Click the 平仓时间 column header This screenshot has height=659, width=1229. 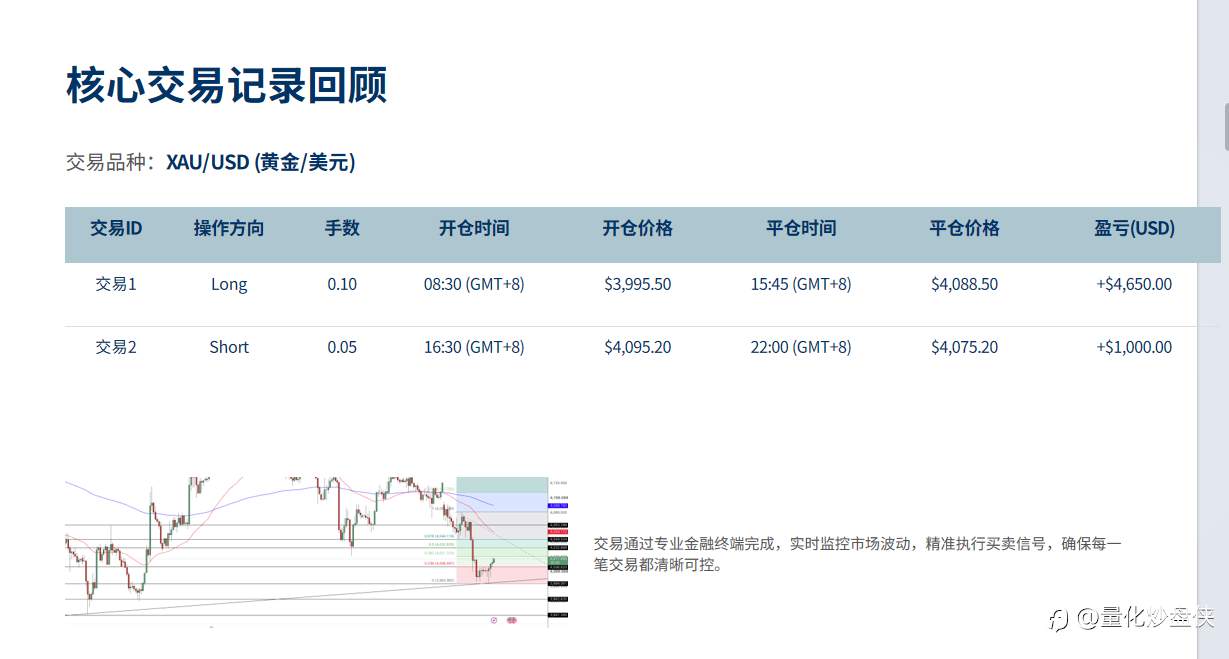click(x=801, y=228)
